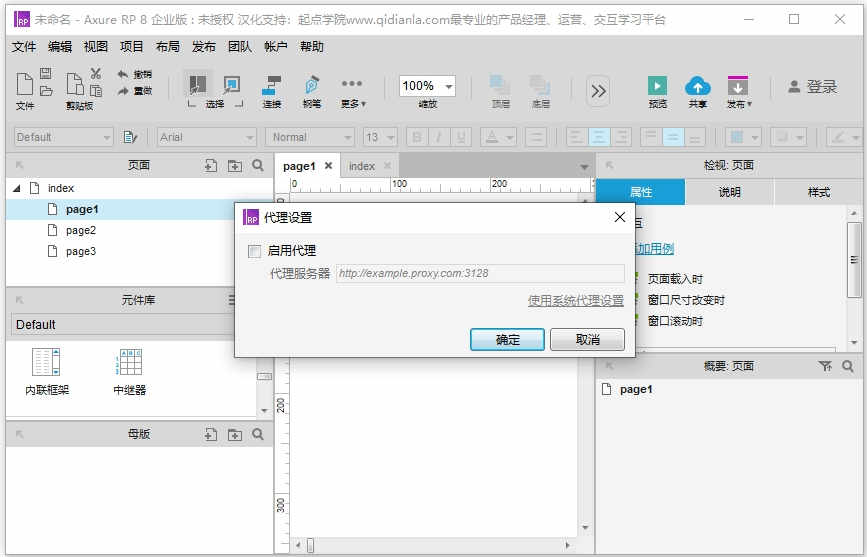Collapse the index tree node

pos(17,189)
